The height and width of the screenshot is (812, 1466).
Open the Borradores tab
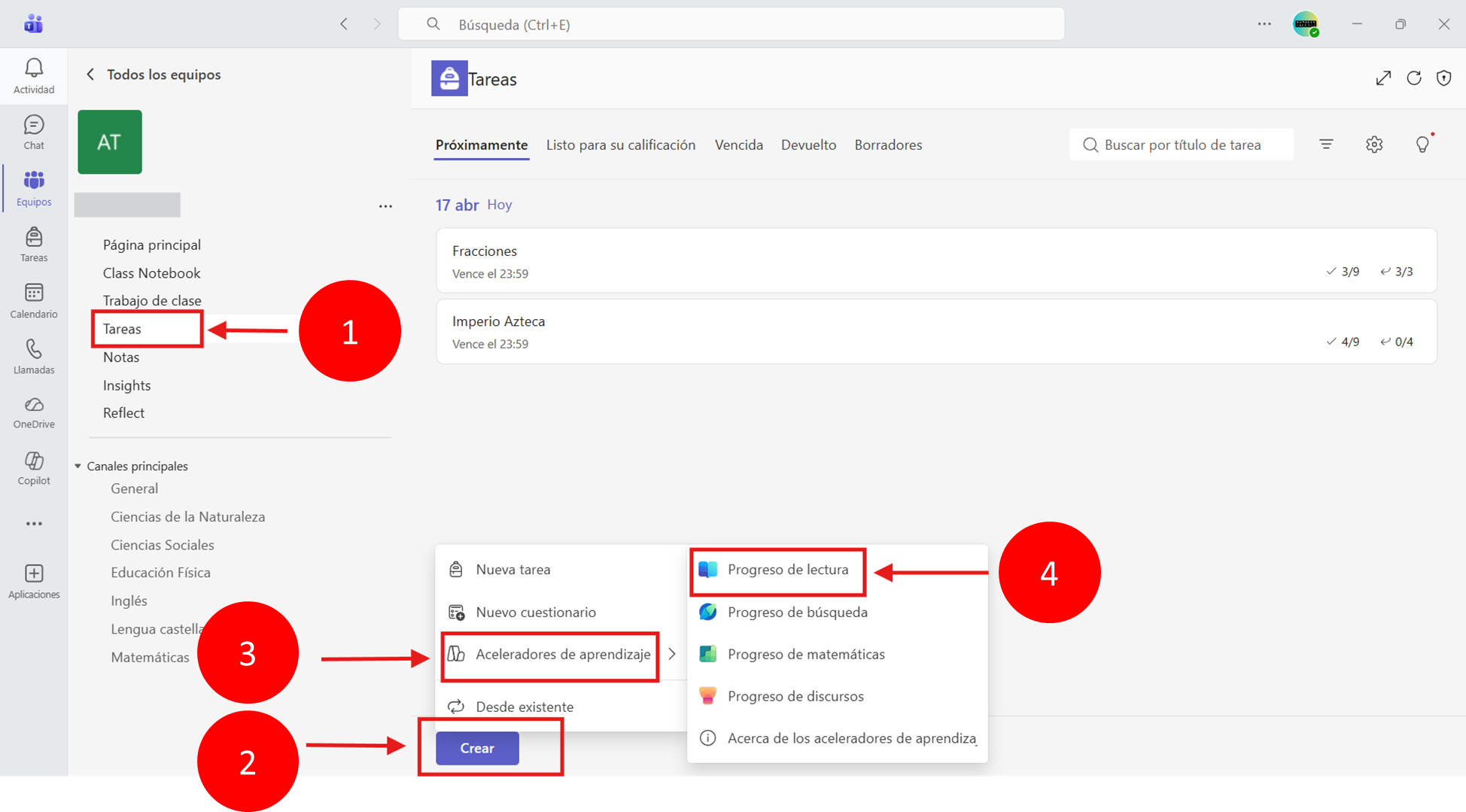pos(888,144)
